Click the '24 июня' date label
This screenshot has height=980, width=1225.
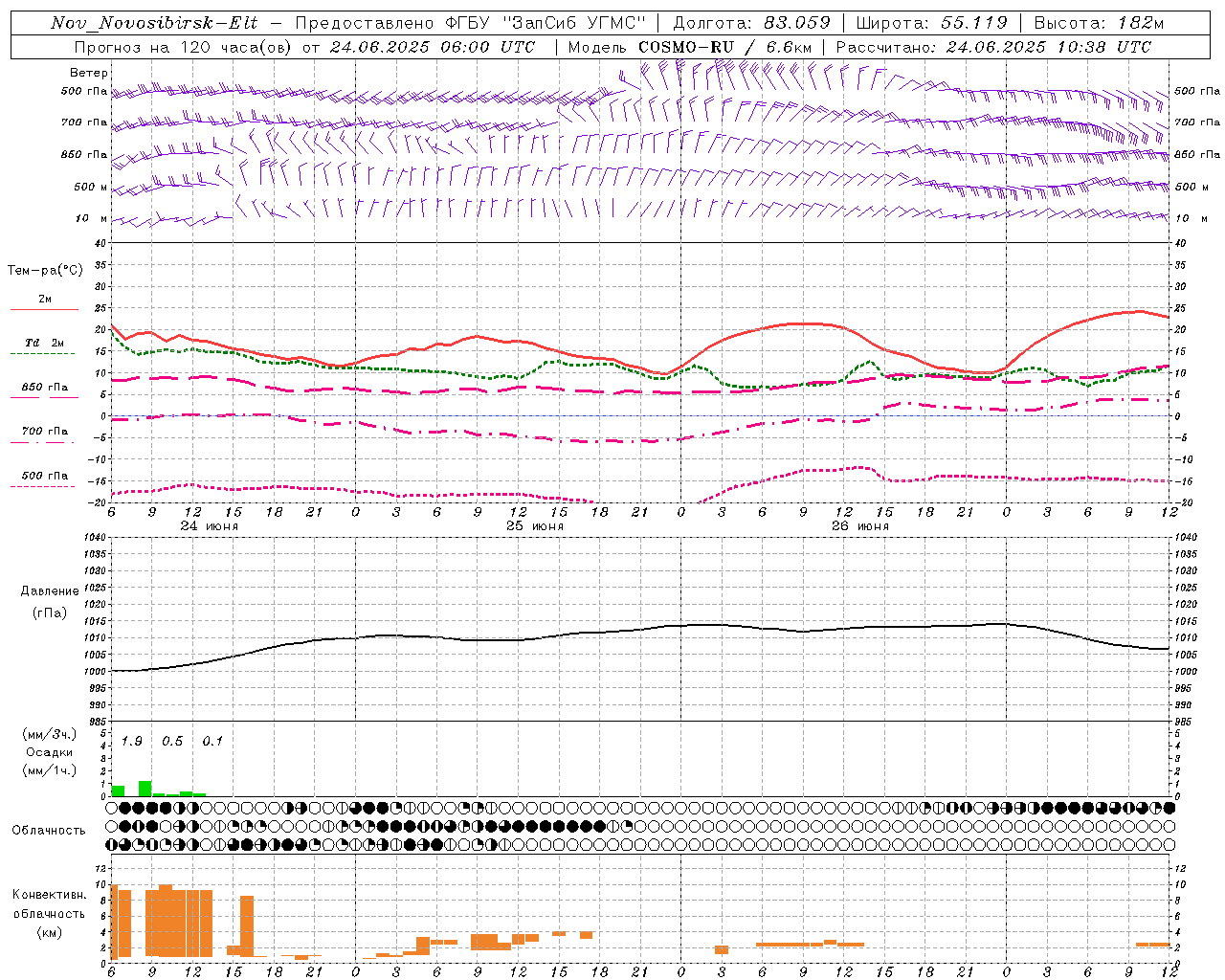tap(210, 526)
